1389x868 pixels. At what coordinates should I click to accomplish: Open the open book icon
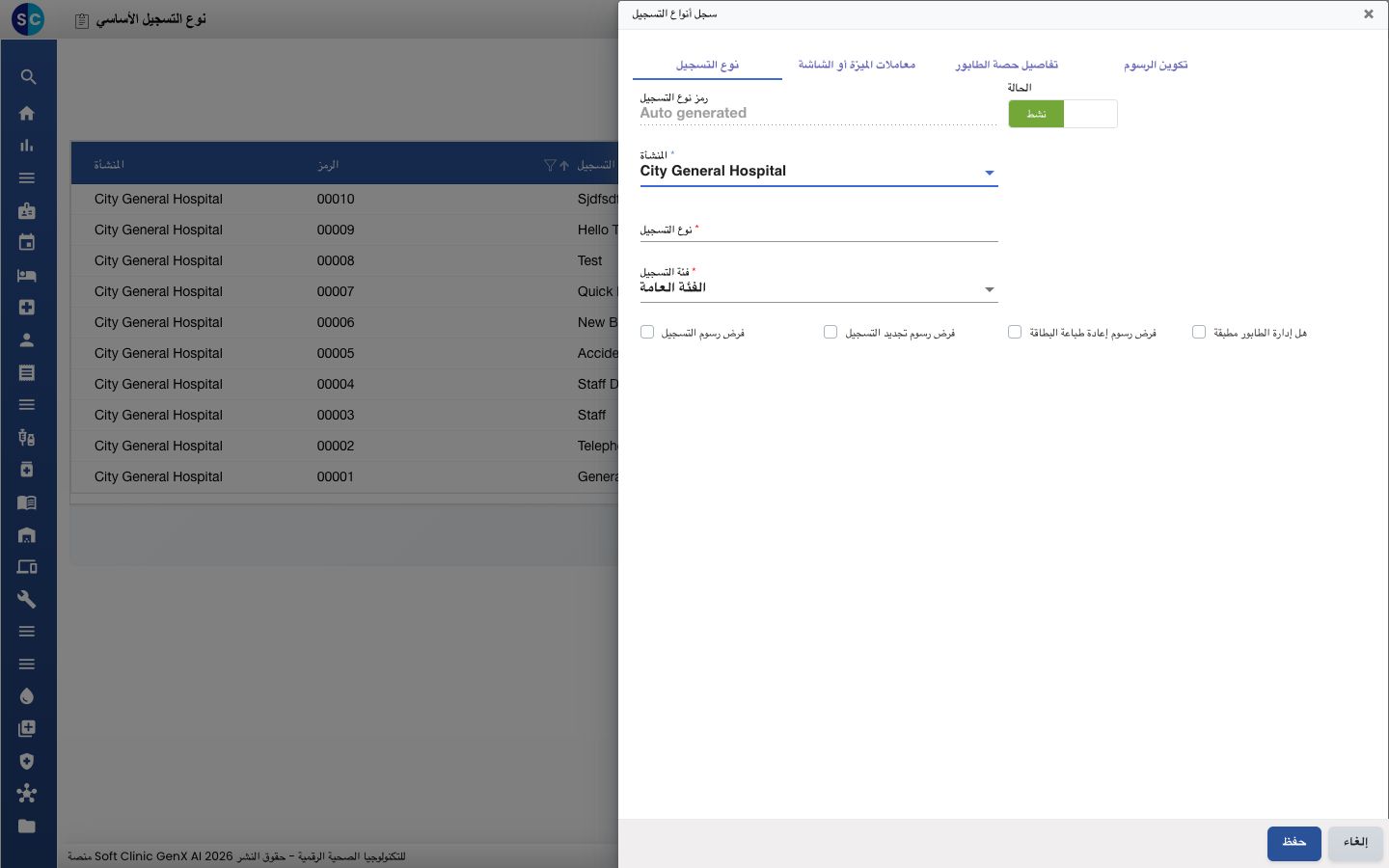[x=27, y=502]
